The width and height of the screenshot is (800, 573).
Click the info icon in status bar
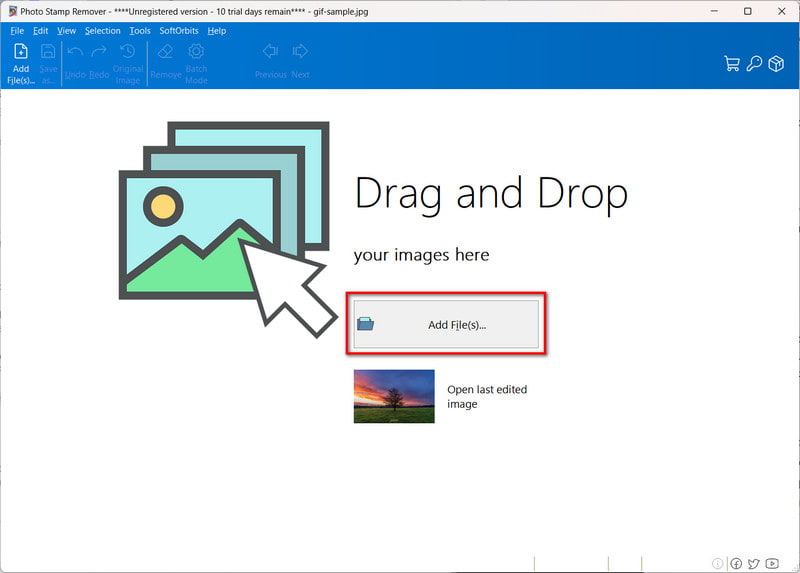717,563
